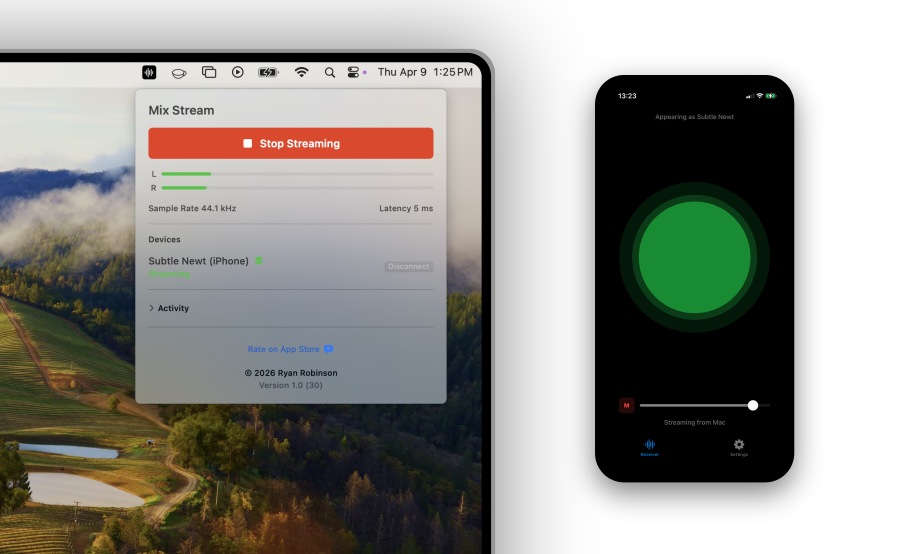Click the iPhone volume slider knob
This screenshot has height=554, width=900.
coord(753,405)
